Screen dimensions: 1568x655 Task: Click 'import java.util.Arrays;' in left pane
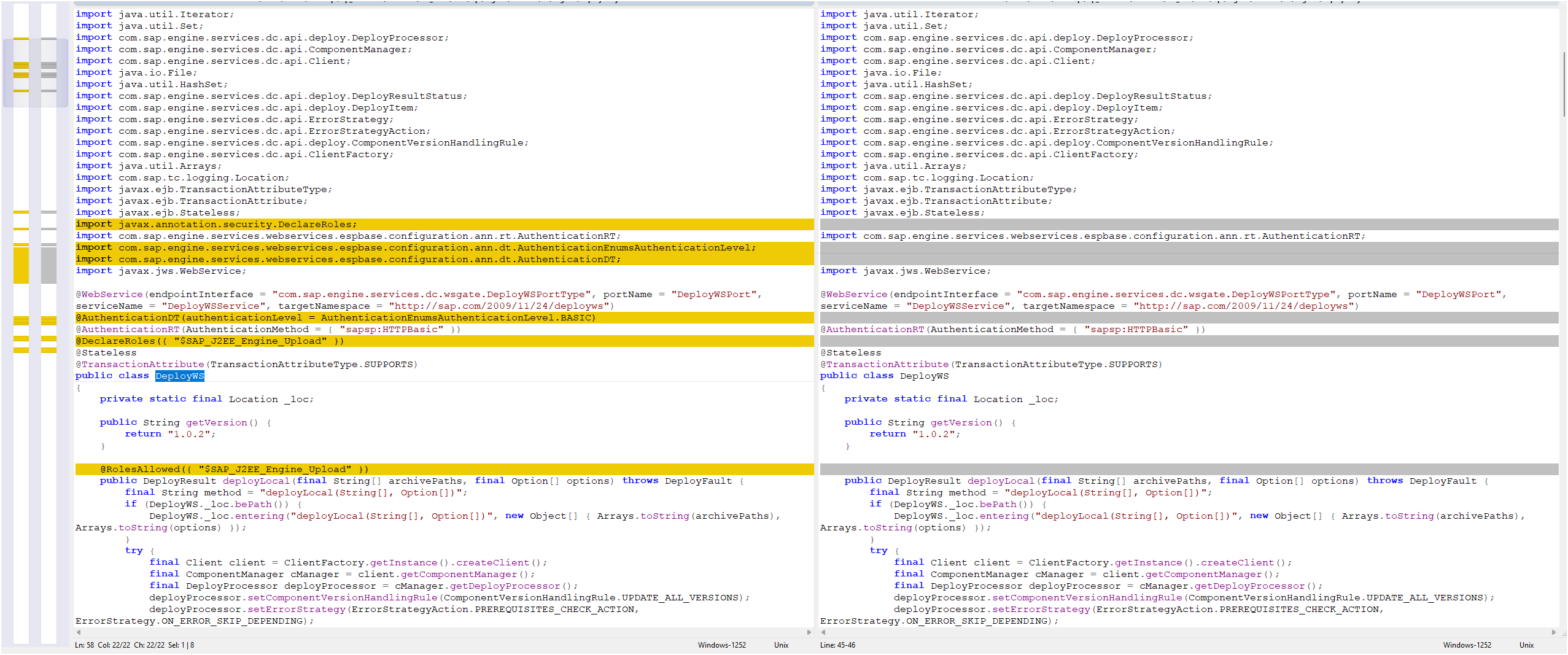click(149, 166)
